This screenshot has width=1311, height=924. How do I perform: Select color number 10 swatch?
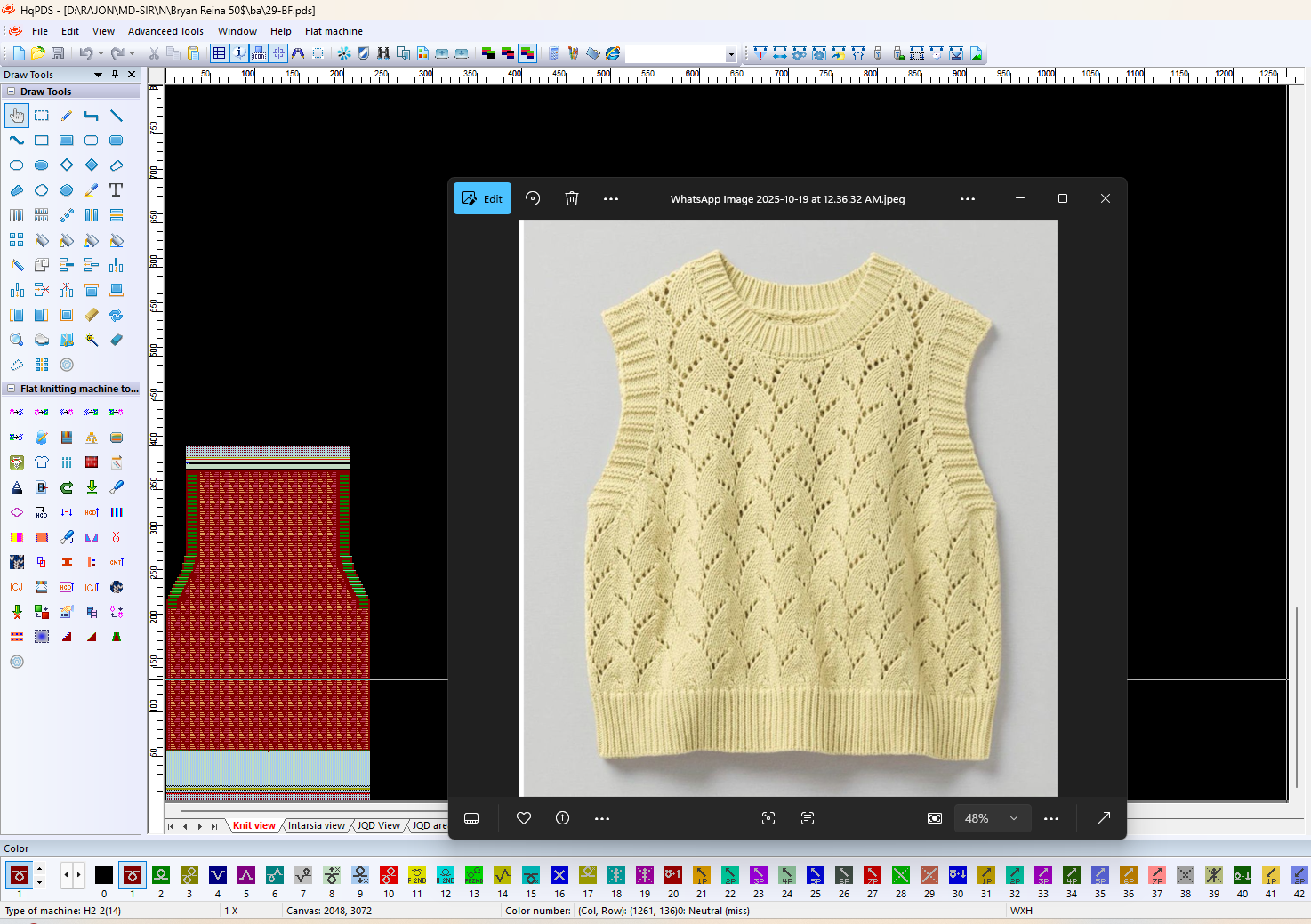[389, 876]
